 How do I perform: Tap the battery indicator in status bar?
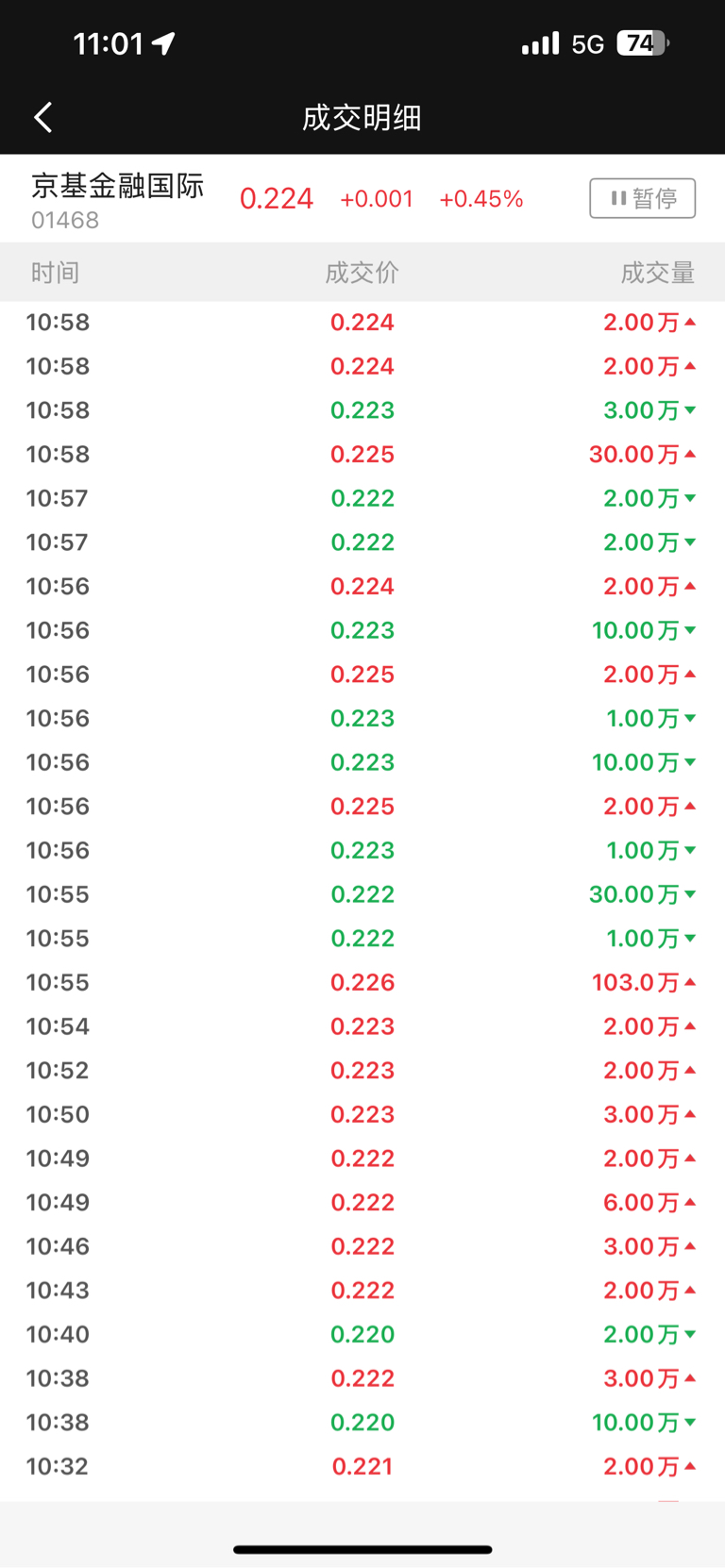tap(643, 43)
